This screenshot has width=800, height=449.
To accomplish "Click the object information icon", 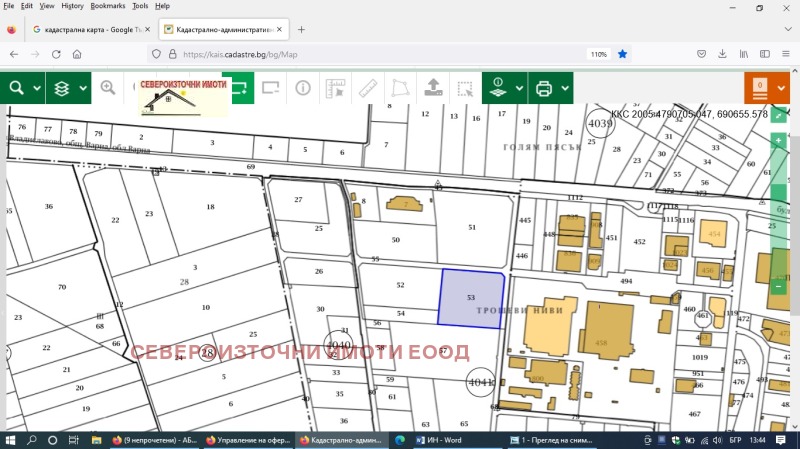I will 302,88.
